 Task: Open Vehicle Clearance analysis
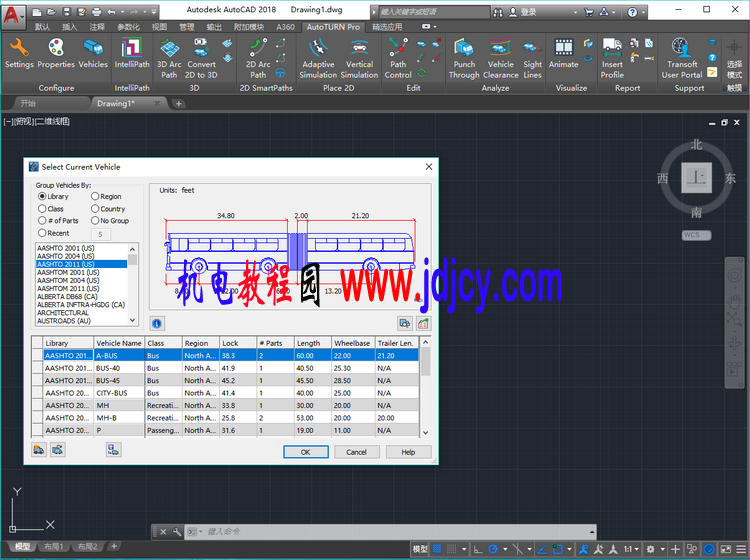pyautogui.click(x=500, y=58)
